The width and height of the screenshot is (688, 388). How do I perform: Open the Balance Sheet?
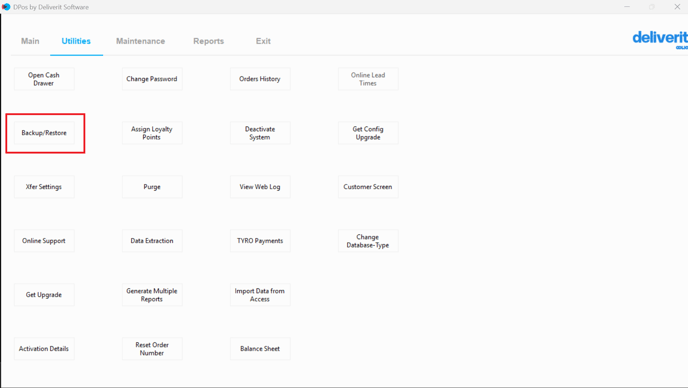260,349
